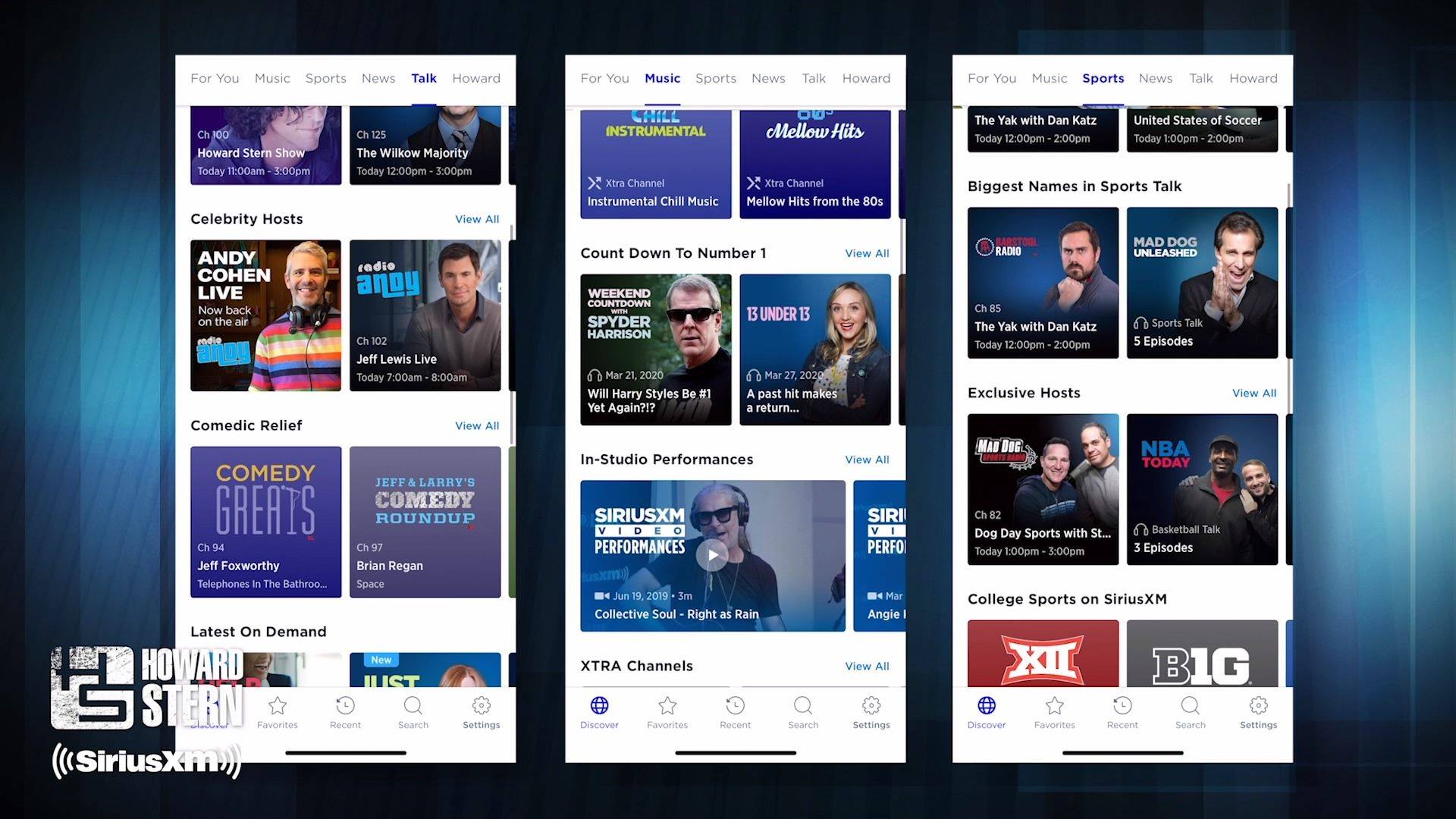
Task: Play the Collective Soul Right as Rain video
Action: point(713,555)
